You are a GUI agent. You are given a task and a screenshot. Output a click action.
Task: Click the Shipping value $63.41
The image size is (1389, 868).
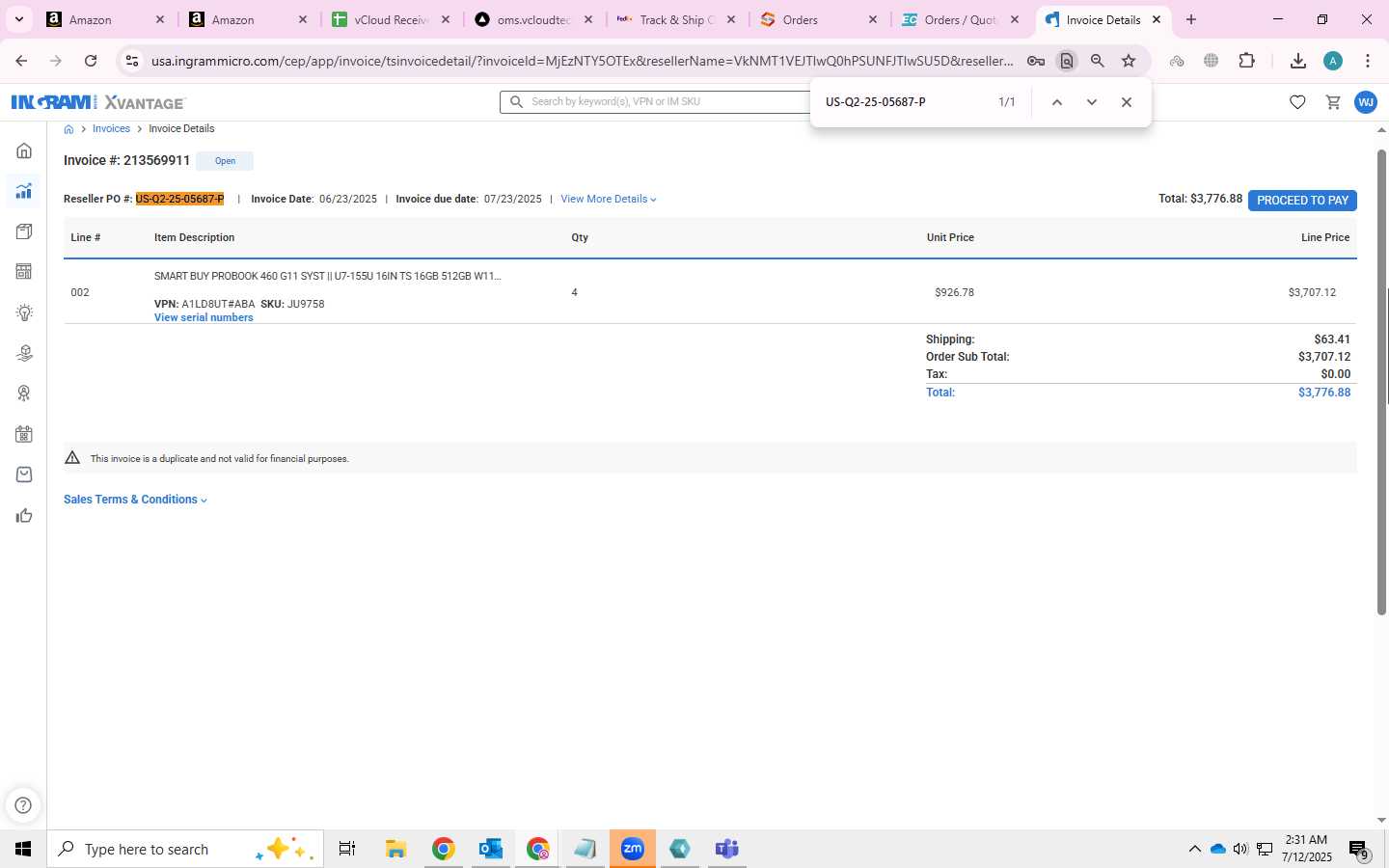1332,339
